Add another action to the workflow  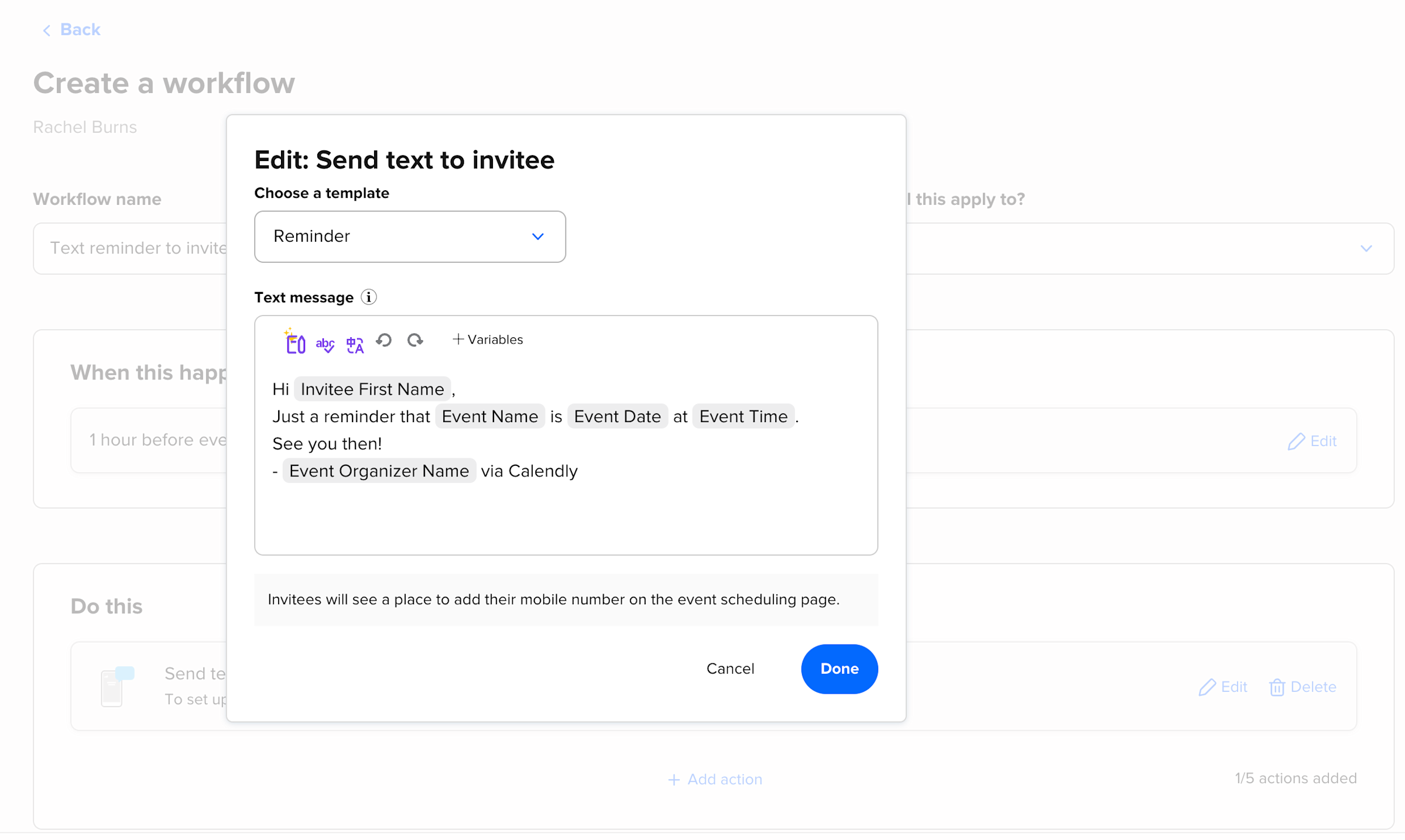coord(714,779)
